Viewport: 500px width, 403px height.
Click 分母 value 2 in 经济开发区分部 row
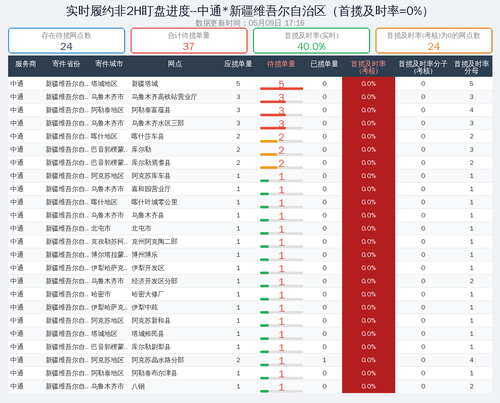pyautogui.click(x=471, y=281)
